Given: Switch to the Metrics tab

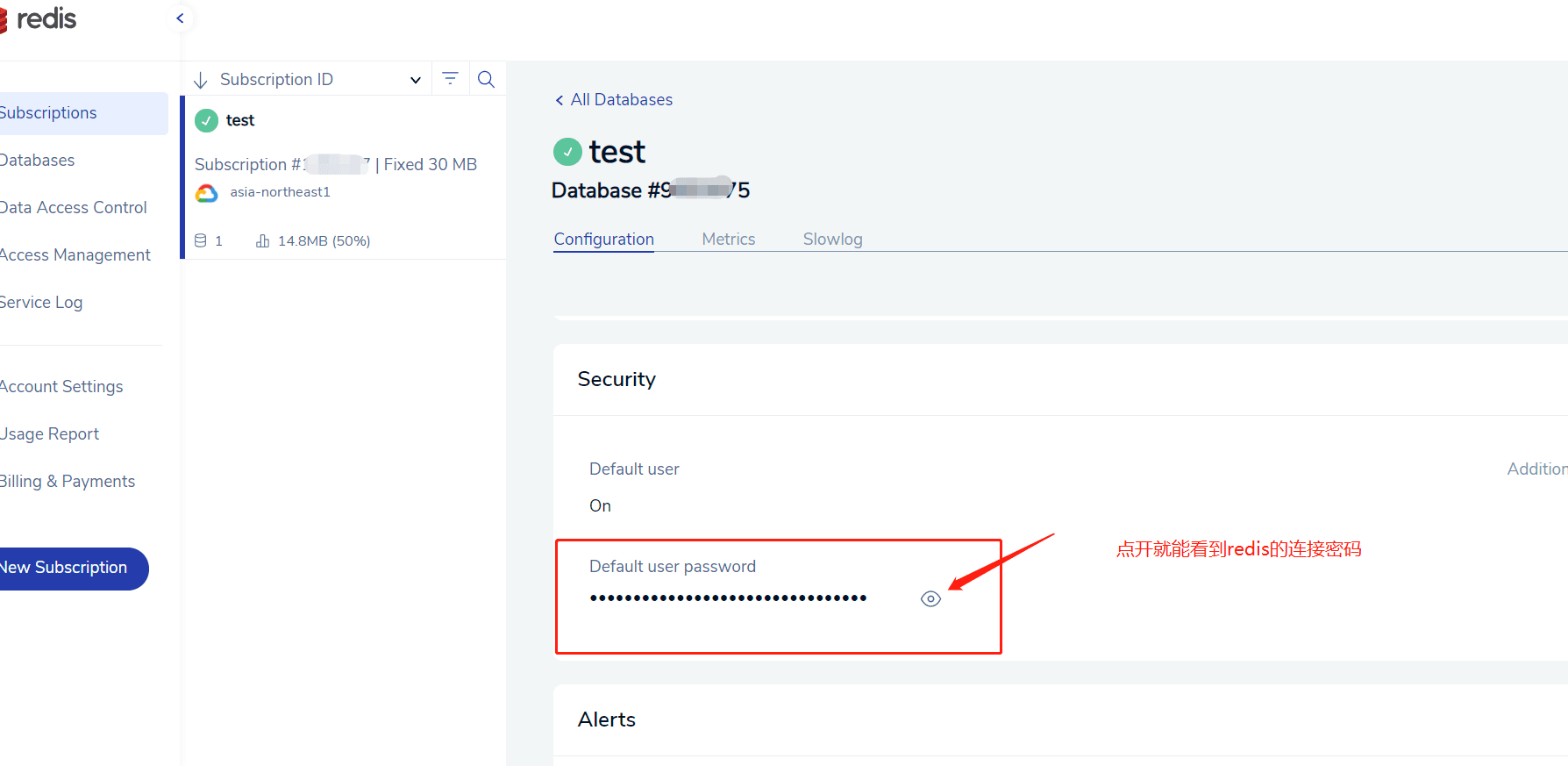Looking at the screenshot, I should [729, 240].
